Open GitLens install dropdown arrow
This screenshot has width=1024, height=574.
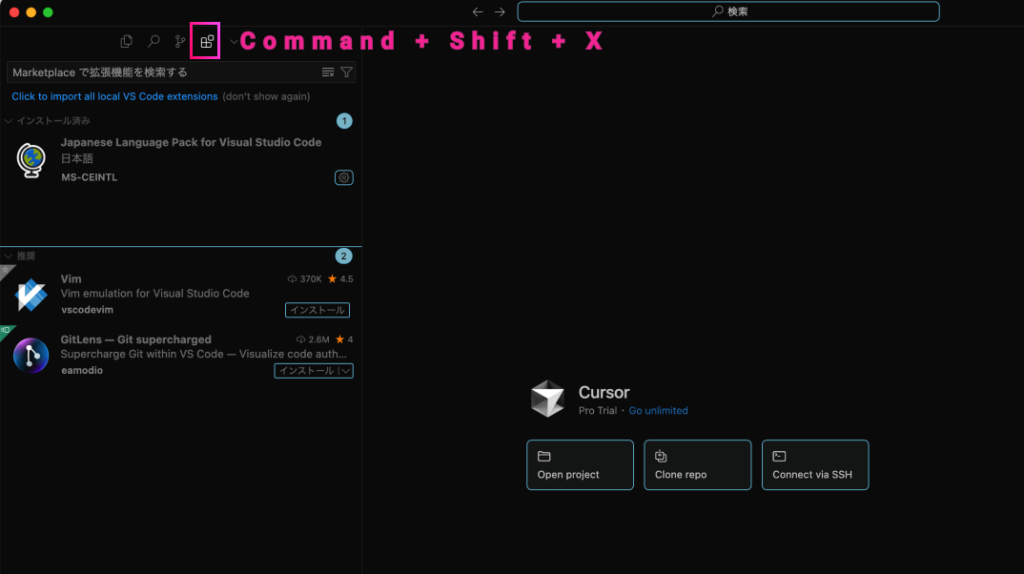[345, 371]
